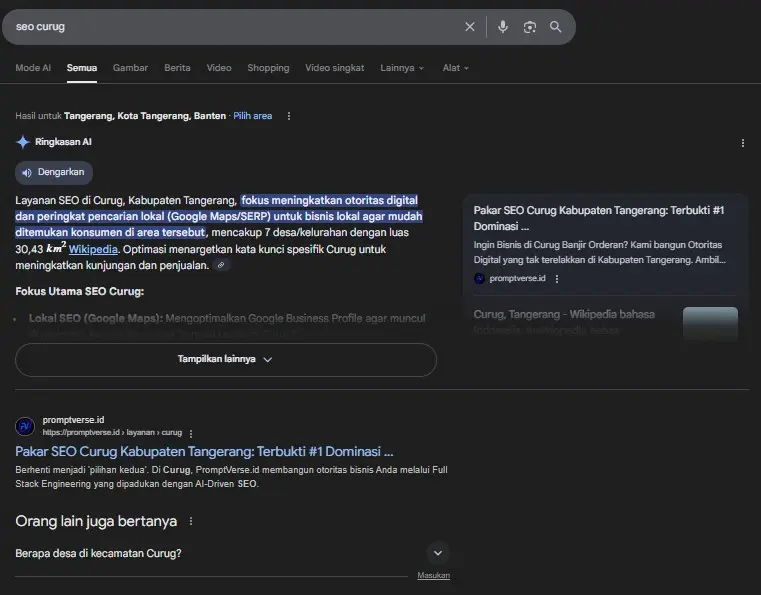Viewport: 761px width, 595px height.
Task: Play the summary with the Dengarkan button
Action: tap(54, 172)
